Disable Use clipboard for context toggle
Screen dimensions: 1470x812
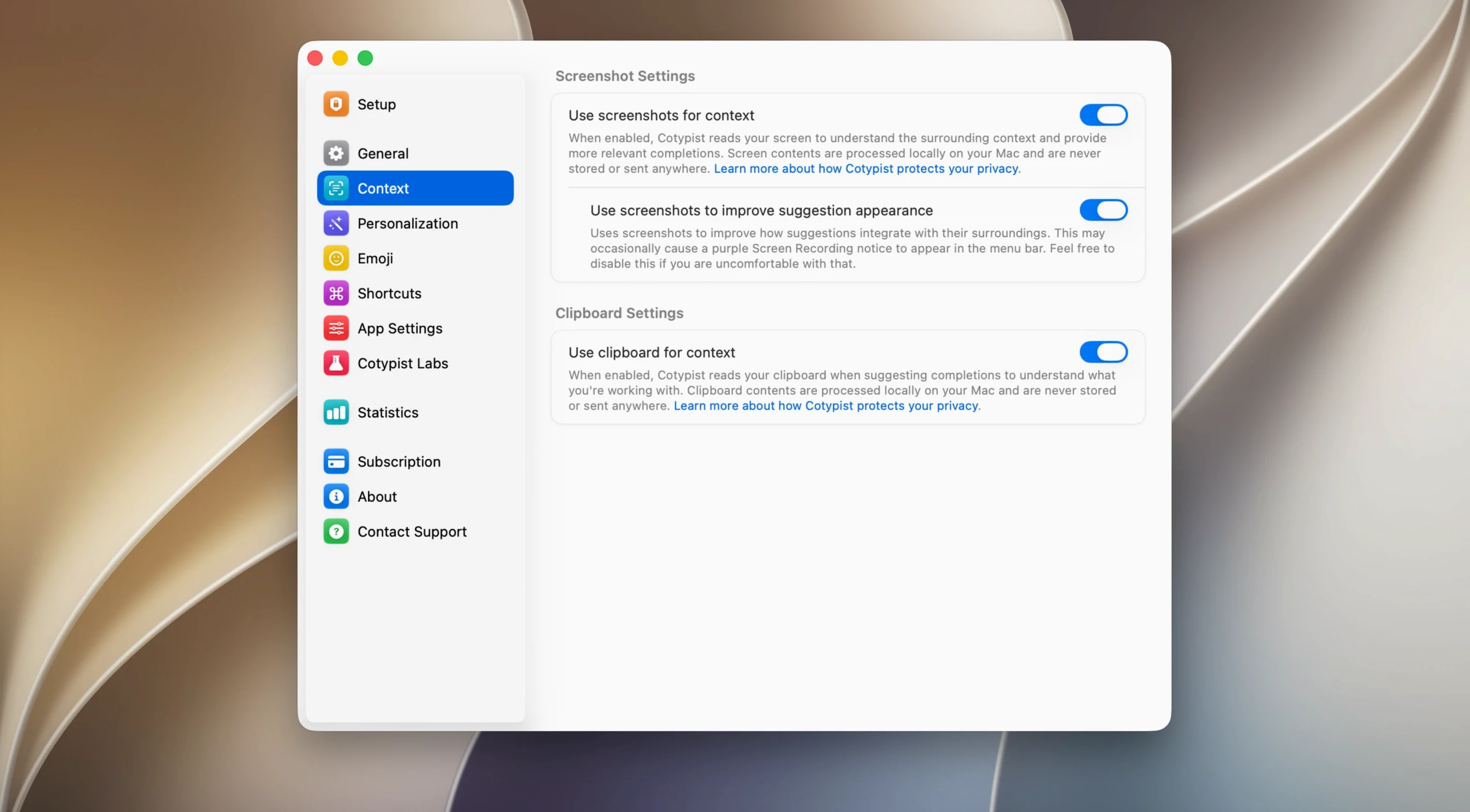pyautogui.click(x=1103, y=352)
